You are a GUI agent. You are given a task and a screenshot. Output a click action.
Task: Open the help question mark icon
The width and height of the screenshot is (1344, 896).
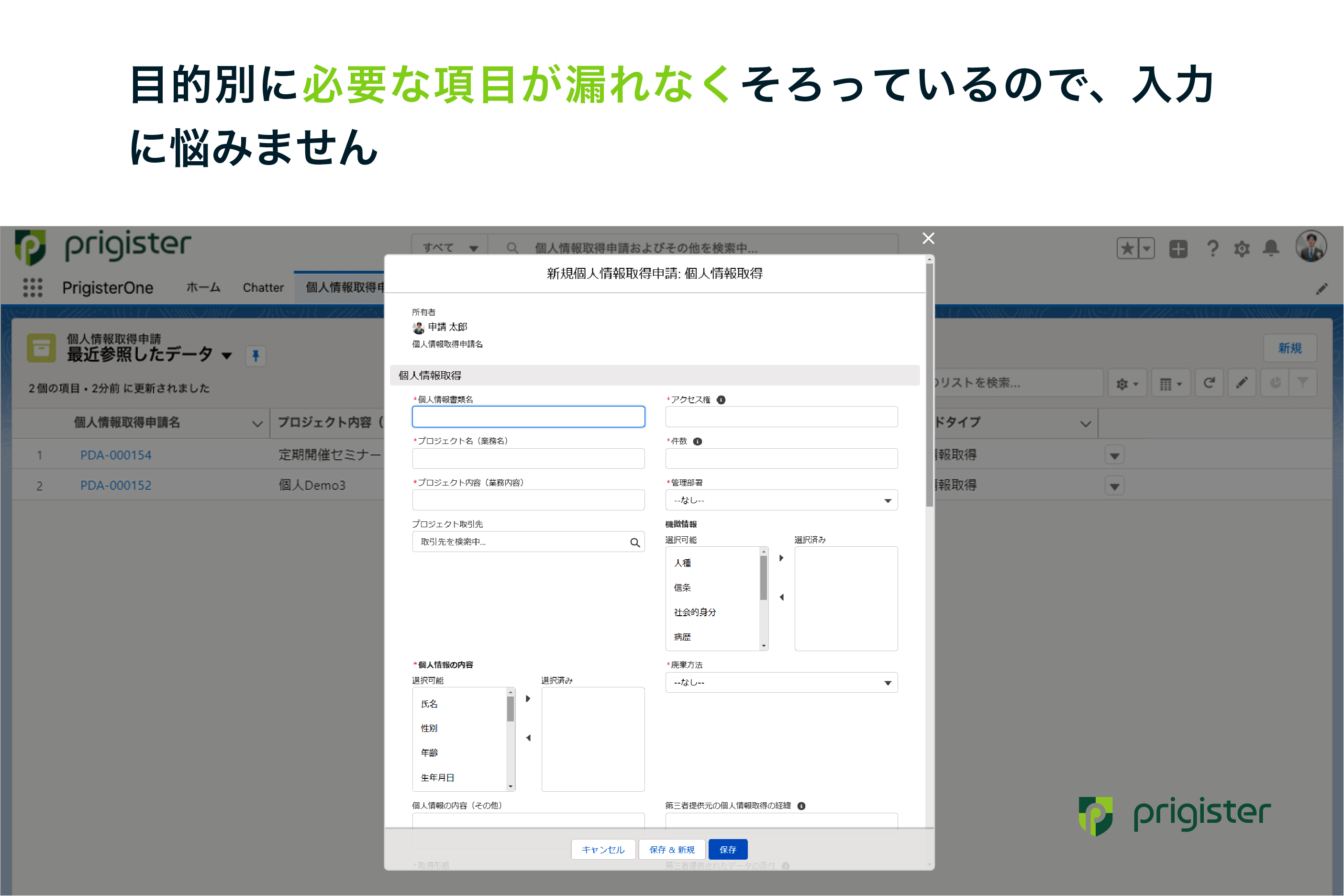click(x=1212, y=249)
